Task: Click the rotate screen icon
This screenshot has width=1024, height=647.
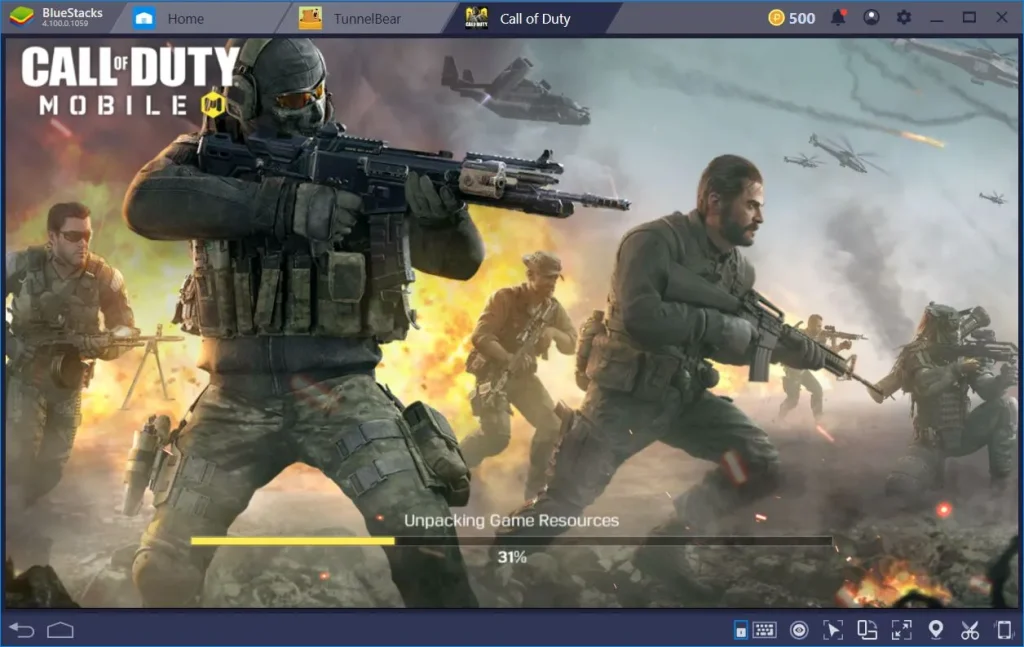Action: [x=867, y=631]
